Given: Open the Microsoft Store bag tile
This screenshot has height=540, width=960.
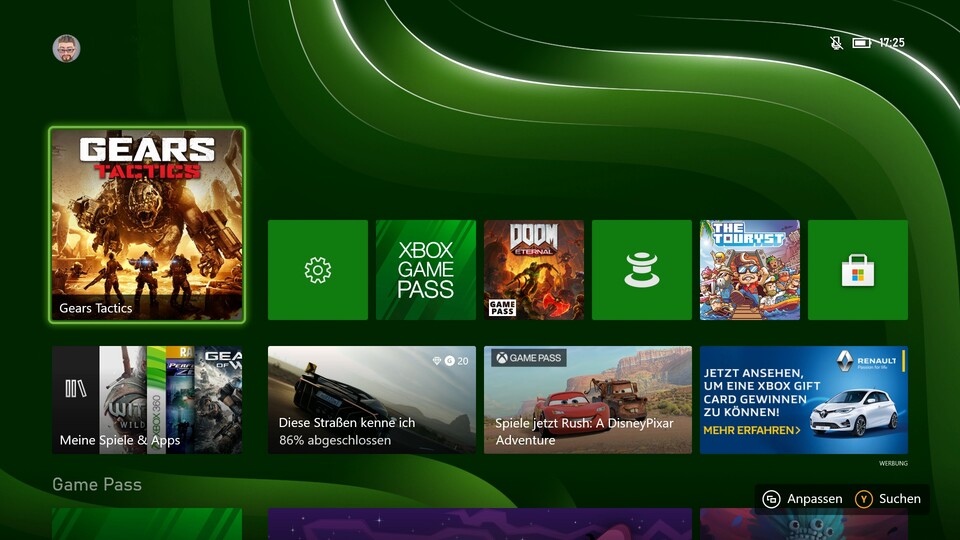Looking at the screenshot, I should click(x=858, y=270).
